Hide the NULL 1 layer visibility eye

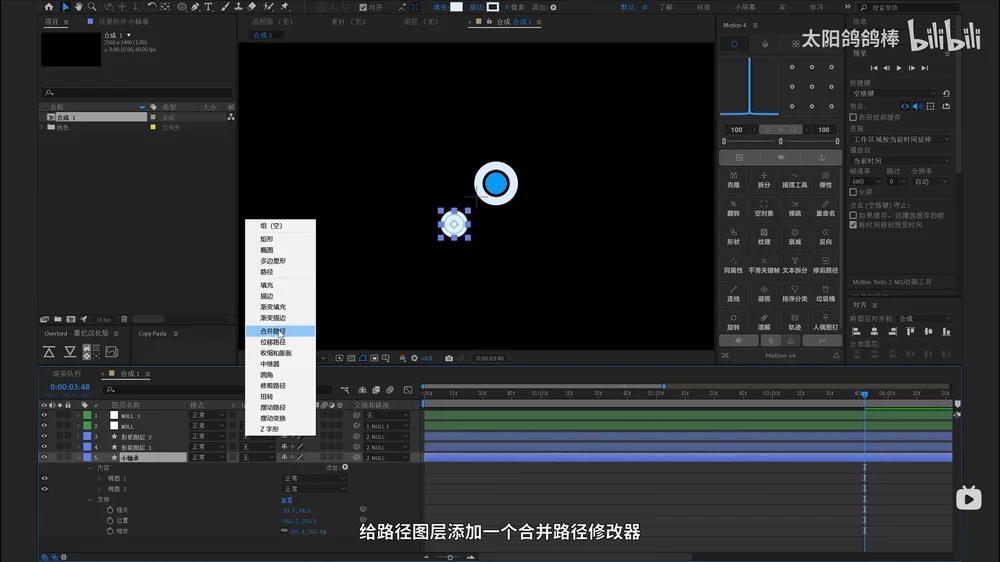44,415
